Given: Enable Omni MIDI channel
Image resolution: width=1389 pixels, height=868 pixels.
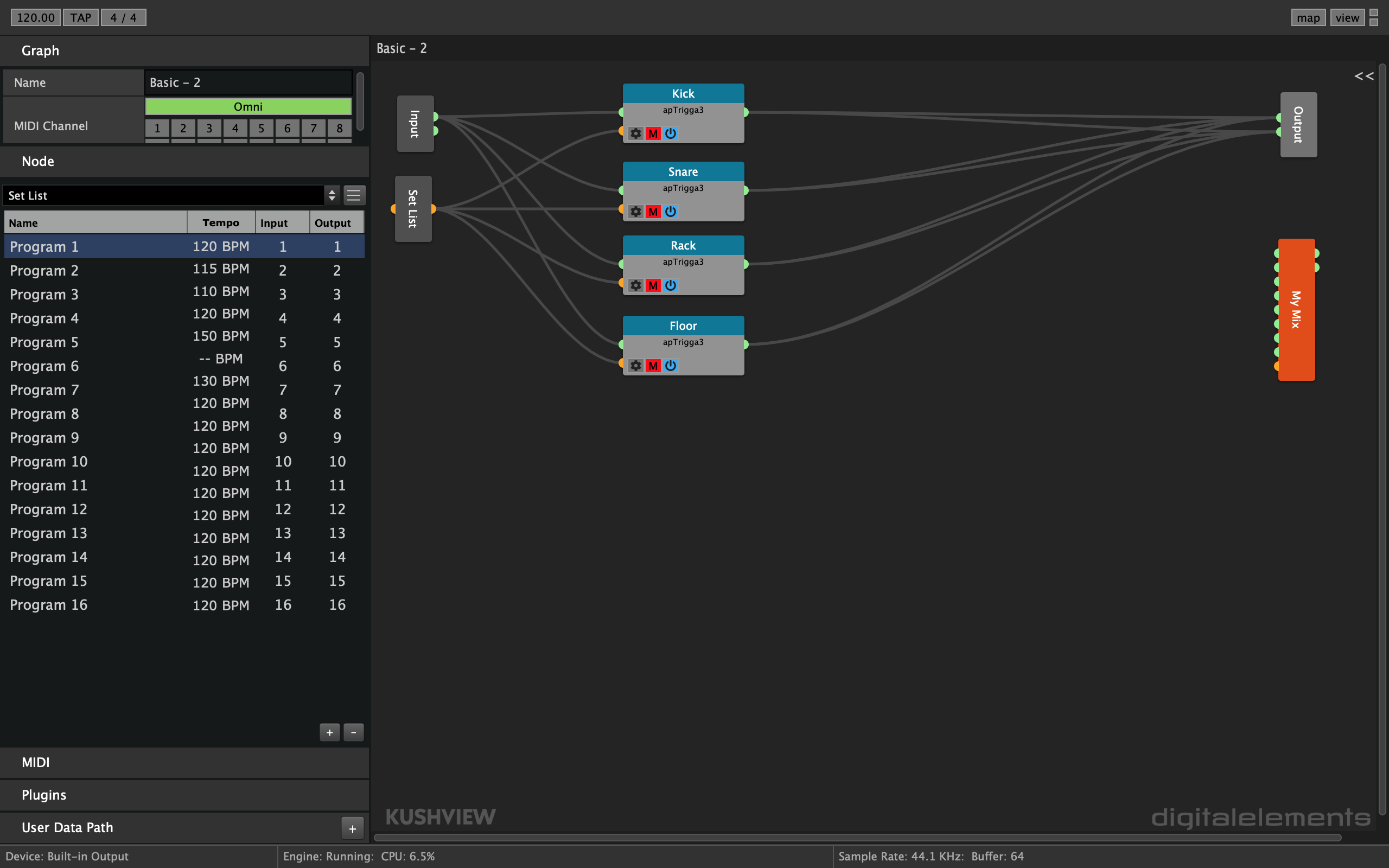Looking at the screenshot, I should 248,106.
